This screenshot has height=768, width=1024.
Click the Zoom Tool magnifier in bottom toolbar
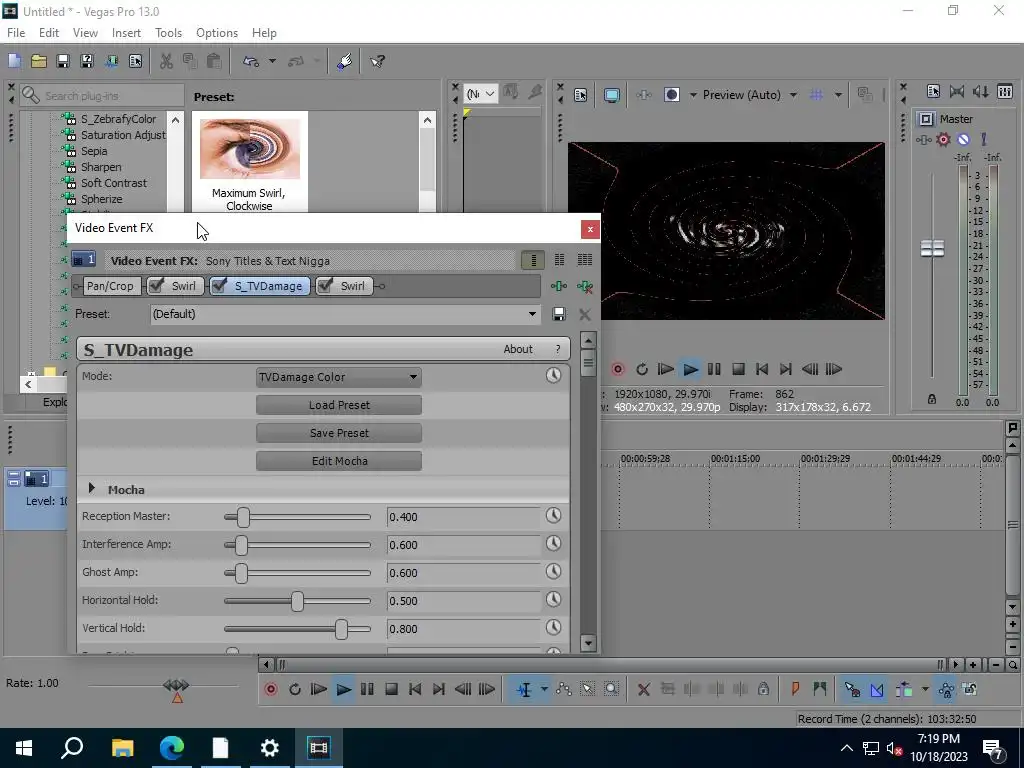[x=611, y=689]
